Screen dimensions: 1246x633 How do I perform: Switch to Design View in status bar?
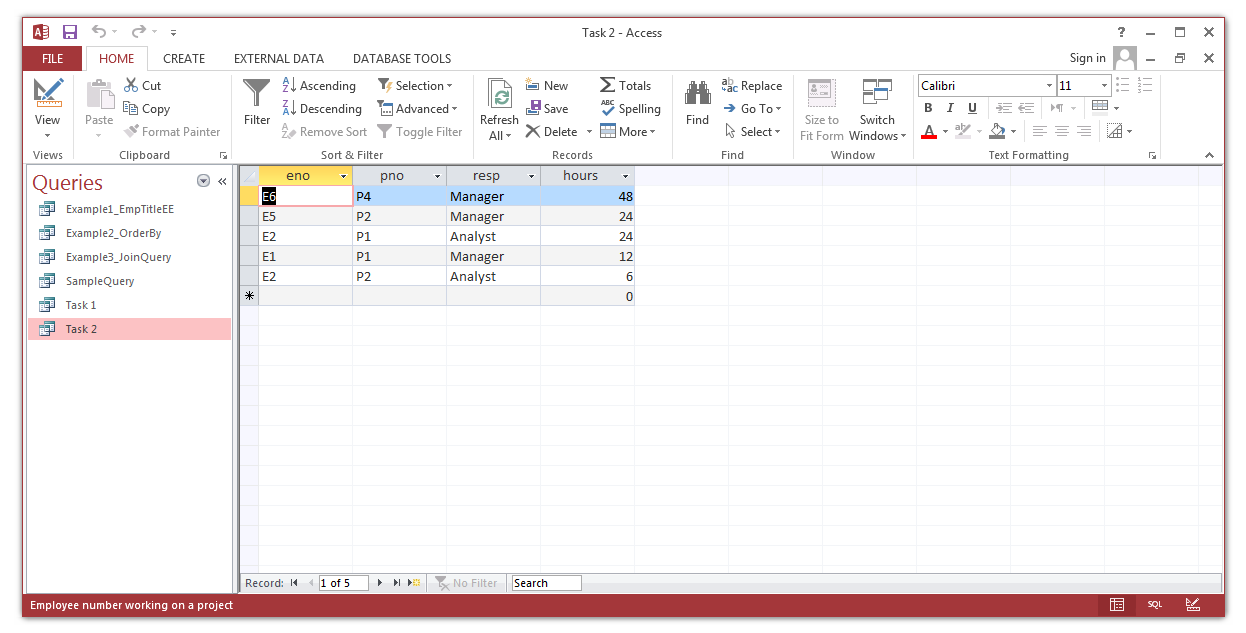tap(1193, 605)
